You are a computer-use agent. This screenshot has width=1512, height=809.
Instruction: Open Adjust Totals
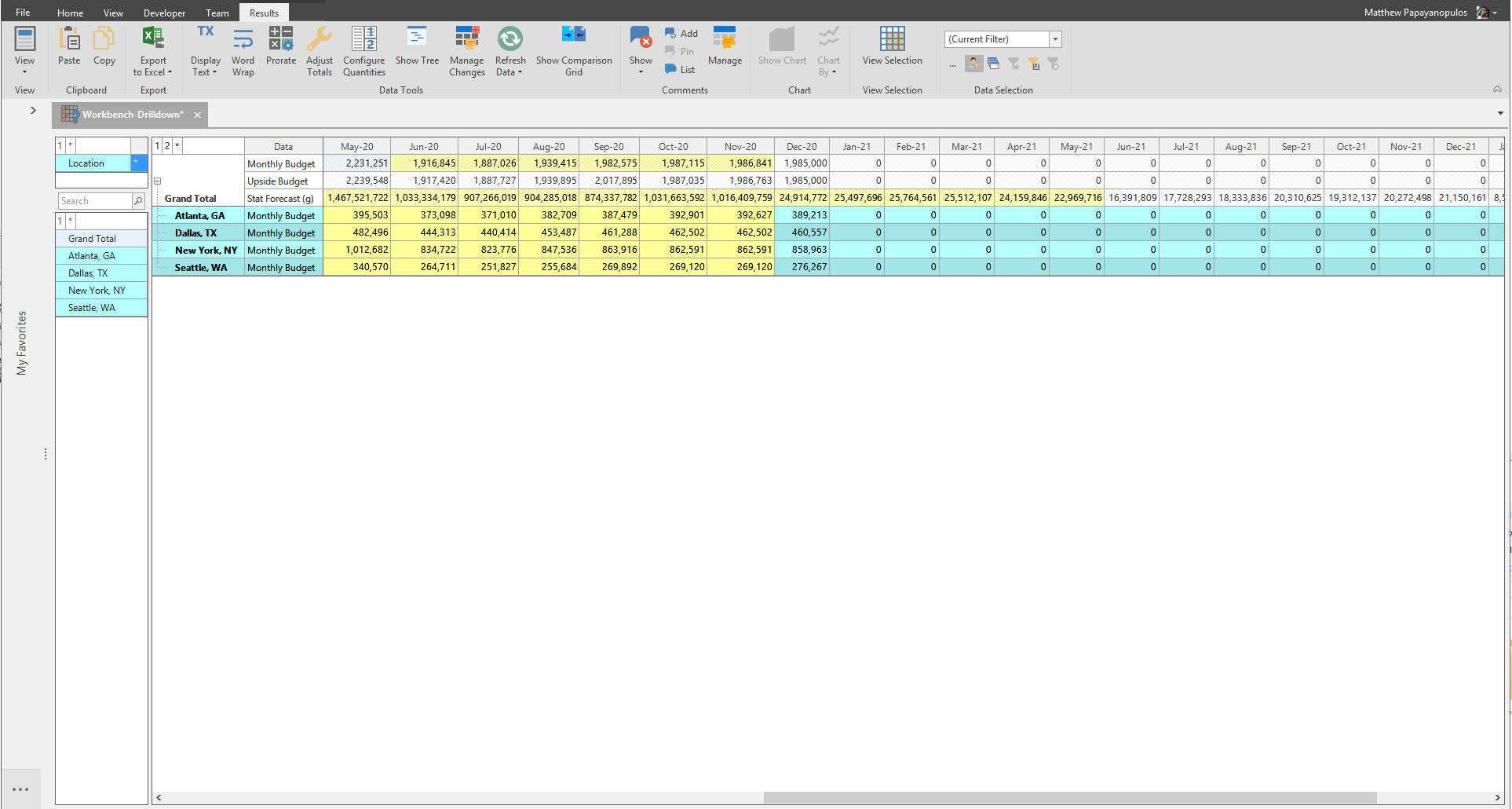(x=320, y=51)
